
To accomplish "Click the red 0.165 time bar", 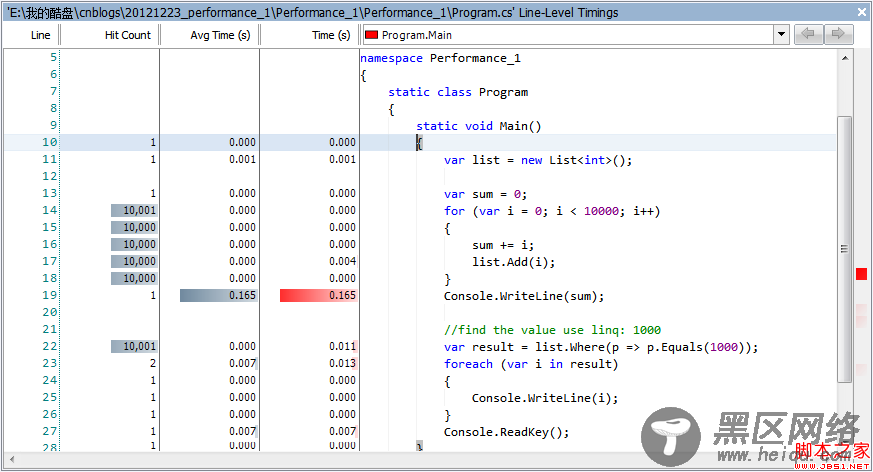I will pos(318,295).
